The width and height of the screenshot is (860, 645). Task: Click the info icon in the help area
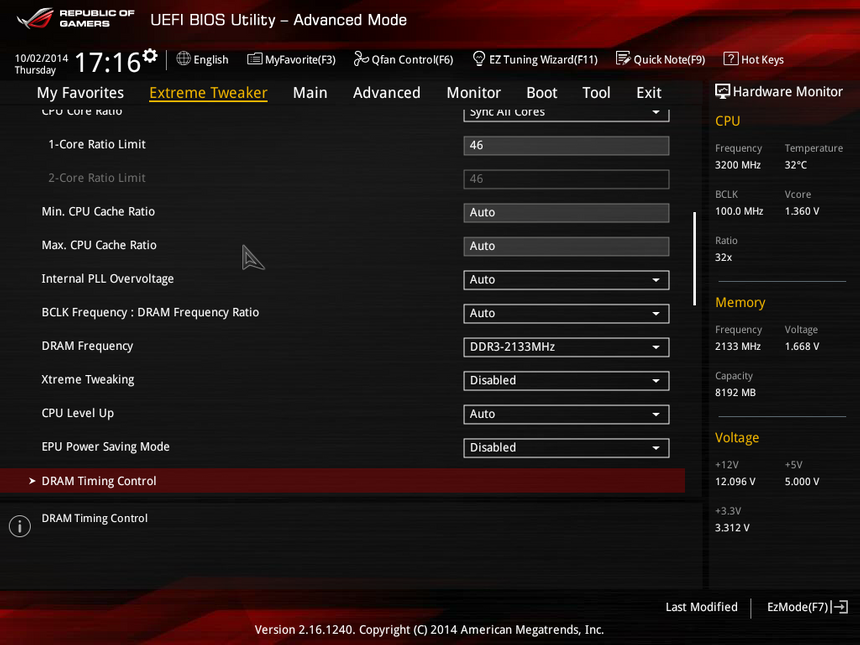[19, 526]
